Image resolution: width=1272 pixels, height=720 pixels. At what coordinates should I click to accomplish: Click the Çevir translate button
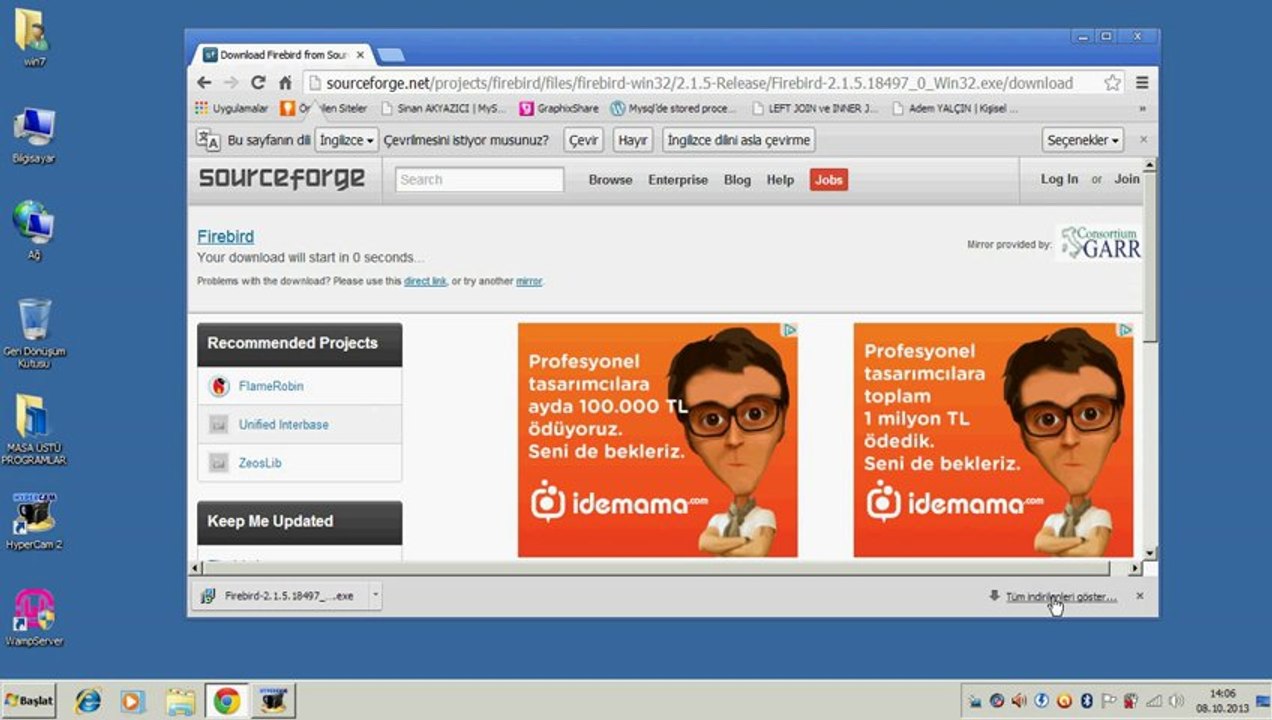pos(584,140)
